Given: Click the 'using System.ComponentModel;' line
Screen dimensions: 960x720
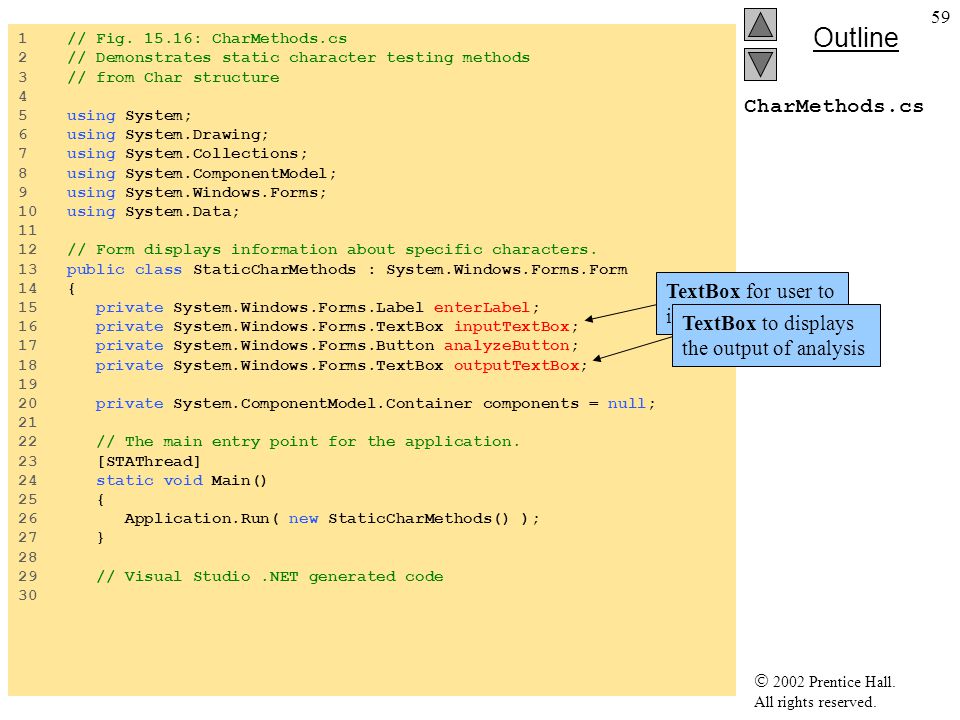Looking at the screenshot, I should [x=201, y=173].
